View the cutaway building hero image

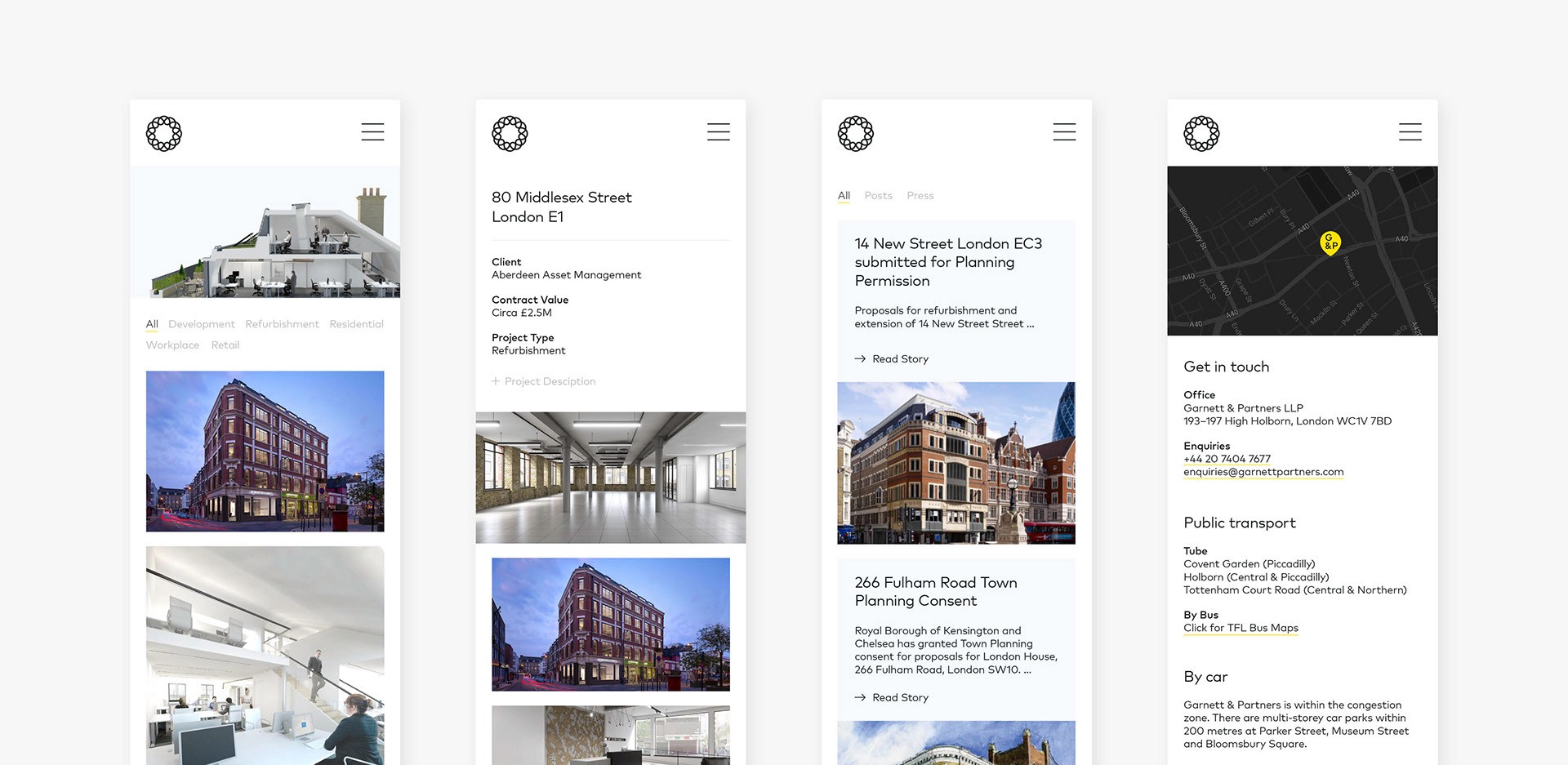coord(265,233)
